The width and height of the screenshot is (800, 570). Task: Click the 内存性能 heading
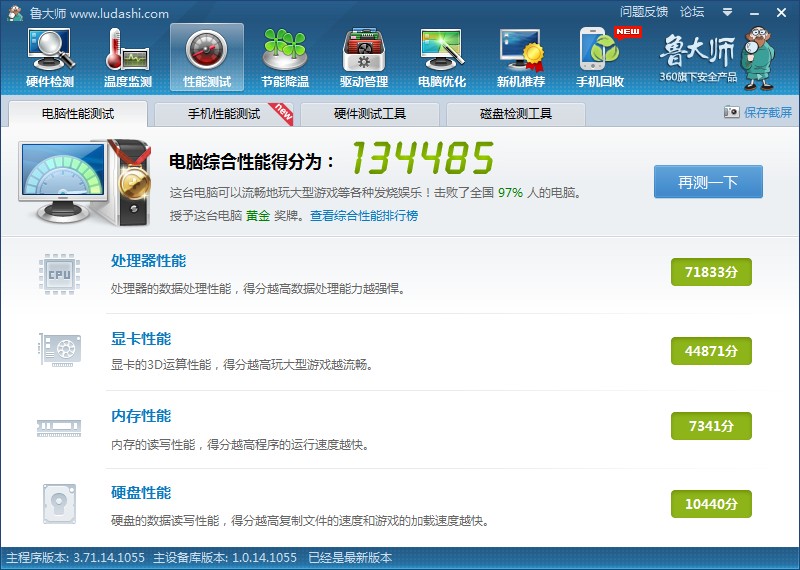[x=141, y=416]
